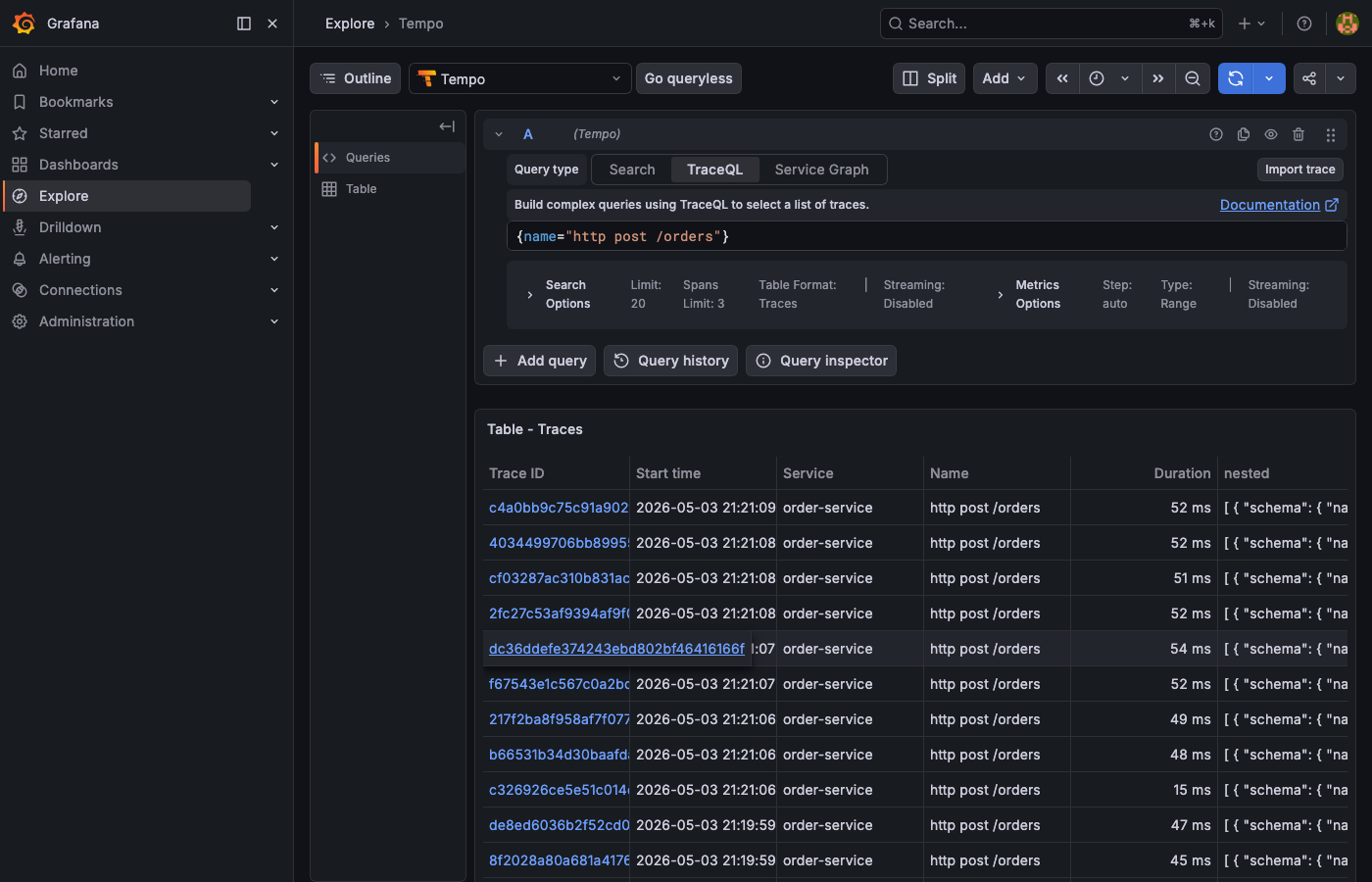The image size is (1372, 882).
Task: Click the Grafana logo icon
Action: point(24,24)
